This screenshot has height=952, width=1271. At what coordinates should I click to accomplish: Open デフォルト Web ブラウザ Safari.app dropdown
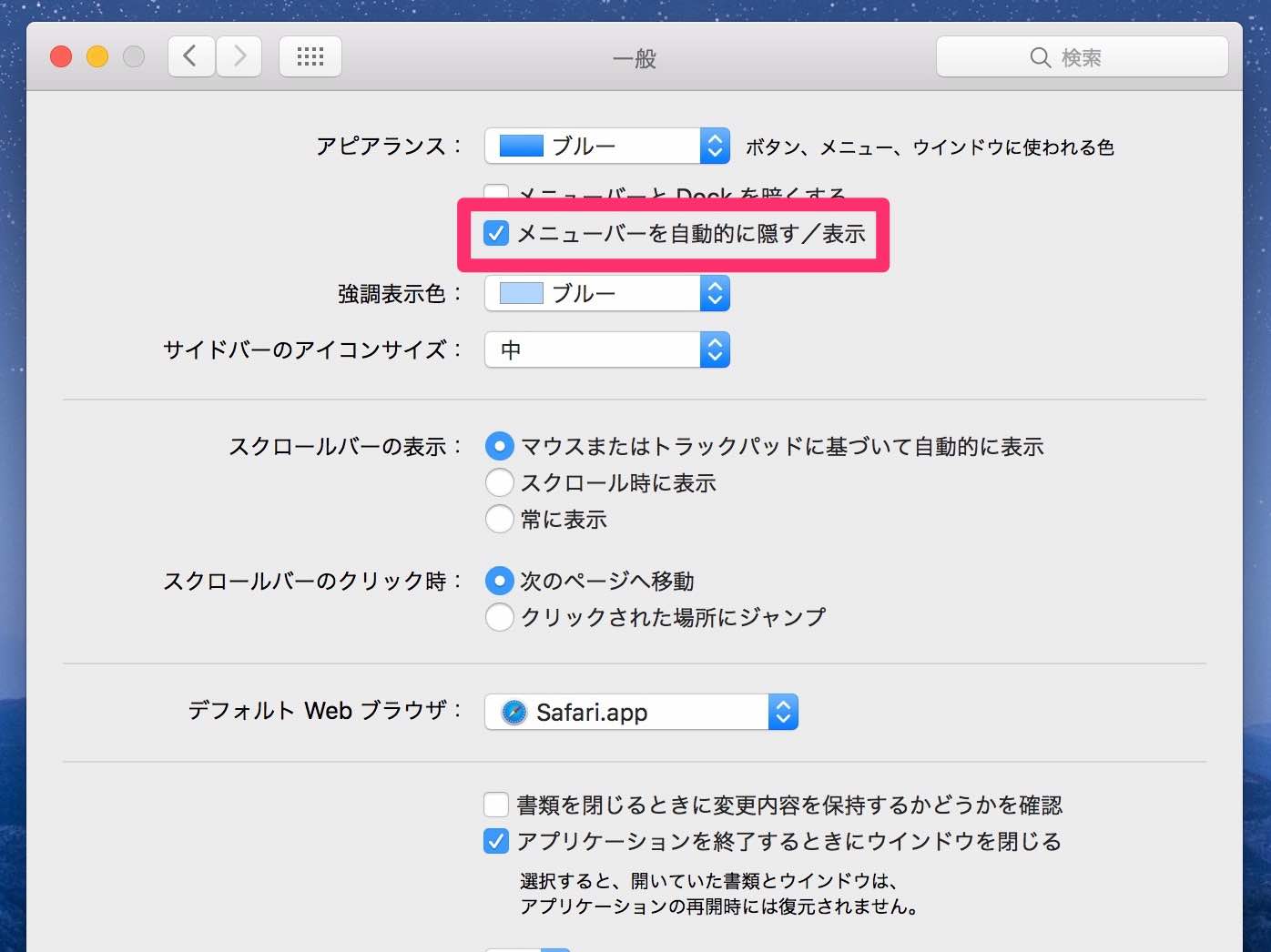pyautogui.click(x=642, y=712)
